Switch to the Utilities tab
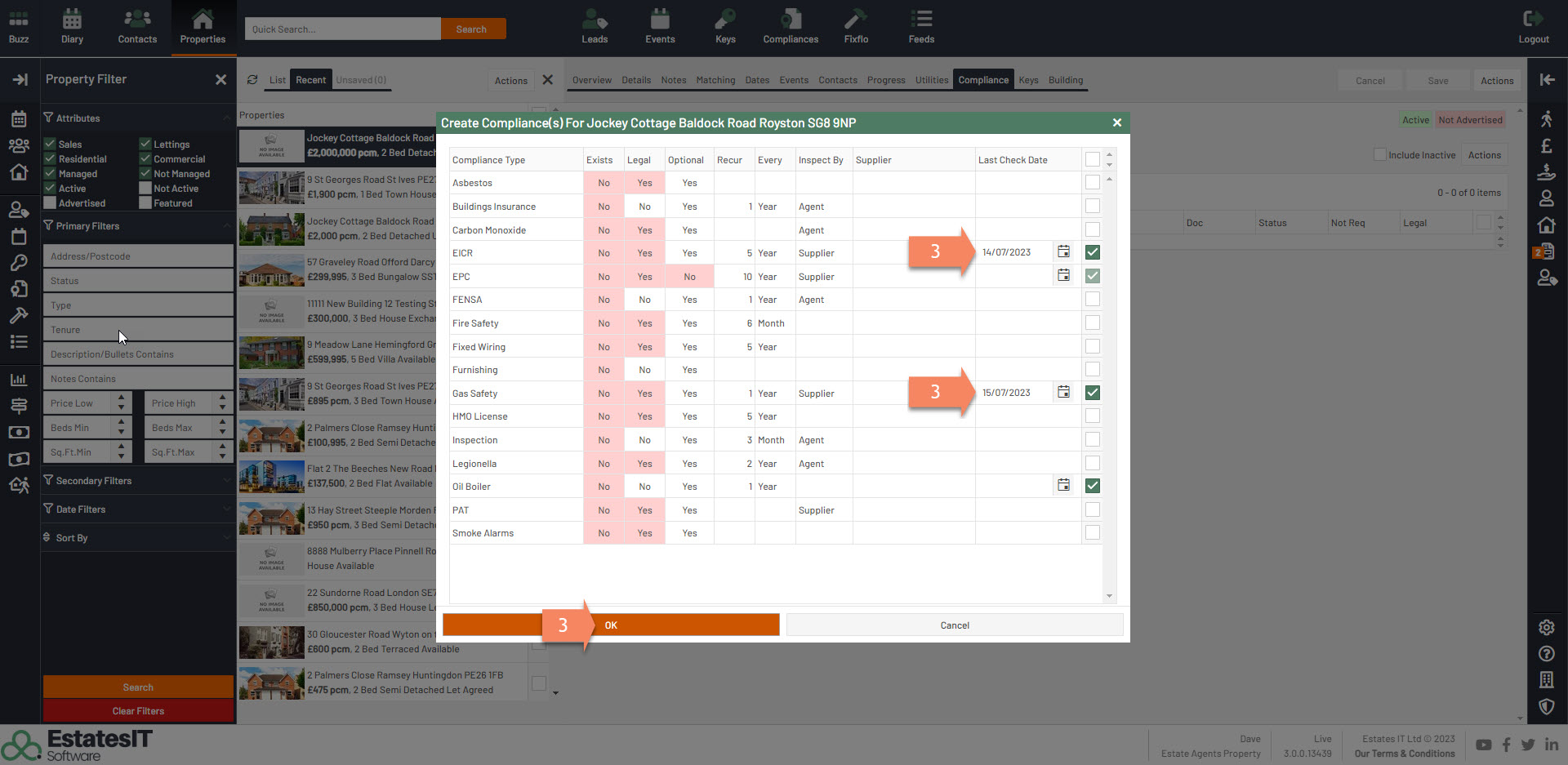This screenshot has width=1568, height=765. pyautogui.click(x=931, y=80)
